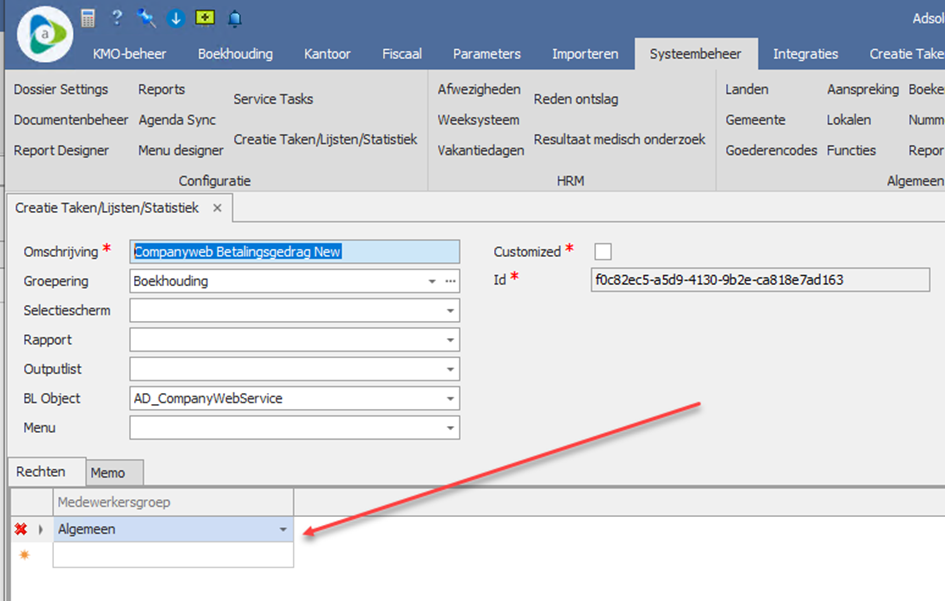Open Goederencodes in the Algemeen group

[x=771, y=151]
